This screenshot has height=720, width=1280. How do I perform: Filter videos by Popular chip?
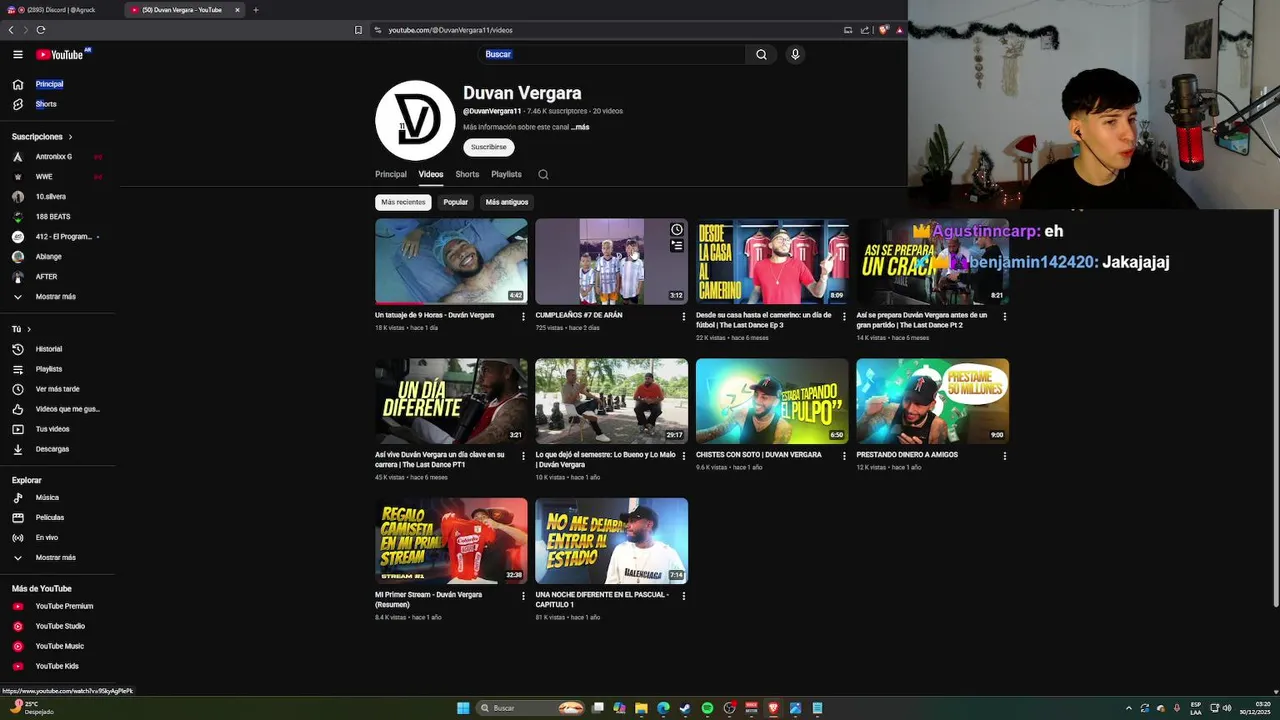click(x=456, y=202)
